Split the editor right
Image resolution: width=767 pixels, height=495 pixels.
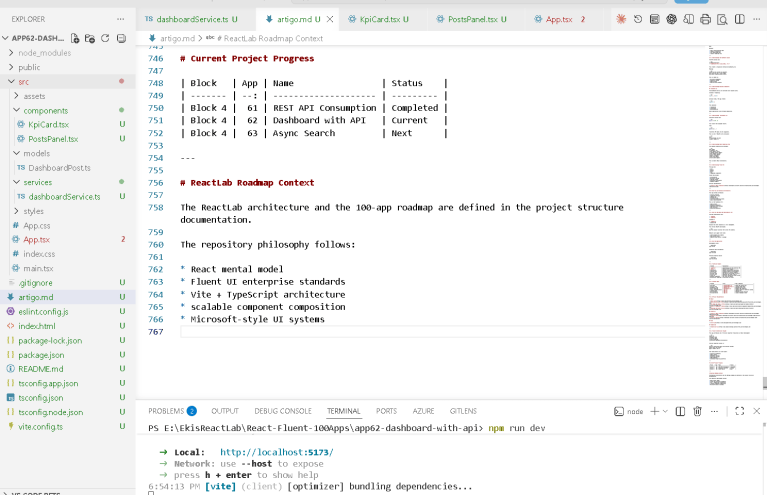[740, 19]
